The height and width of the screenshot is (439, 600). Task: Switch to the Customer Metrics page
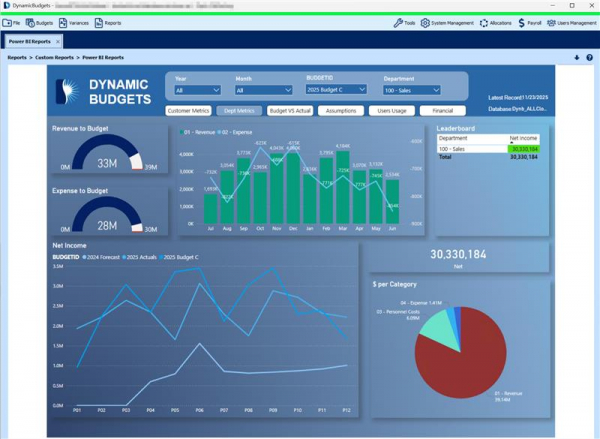click(188, 111)
